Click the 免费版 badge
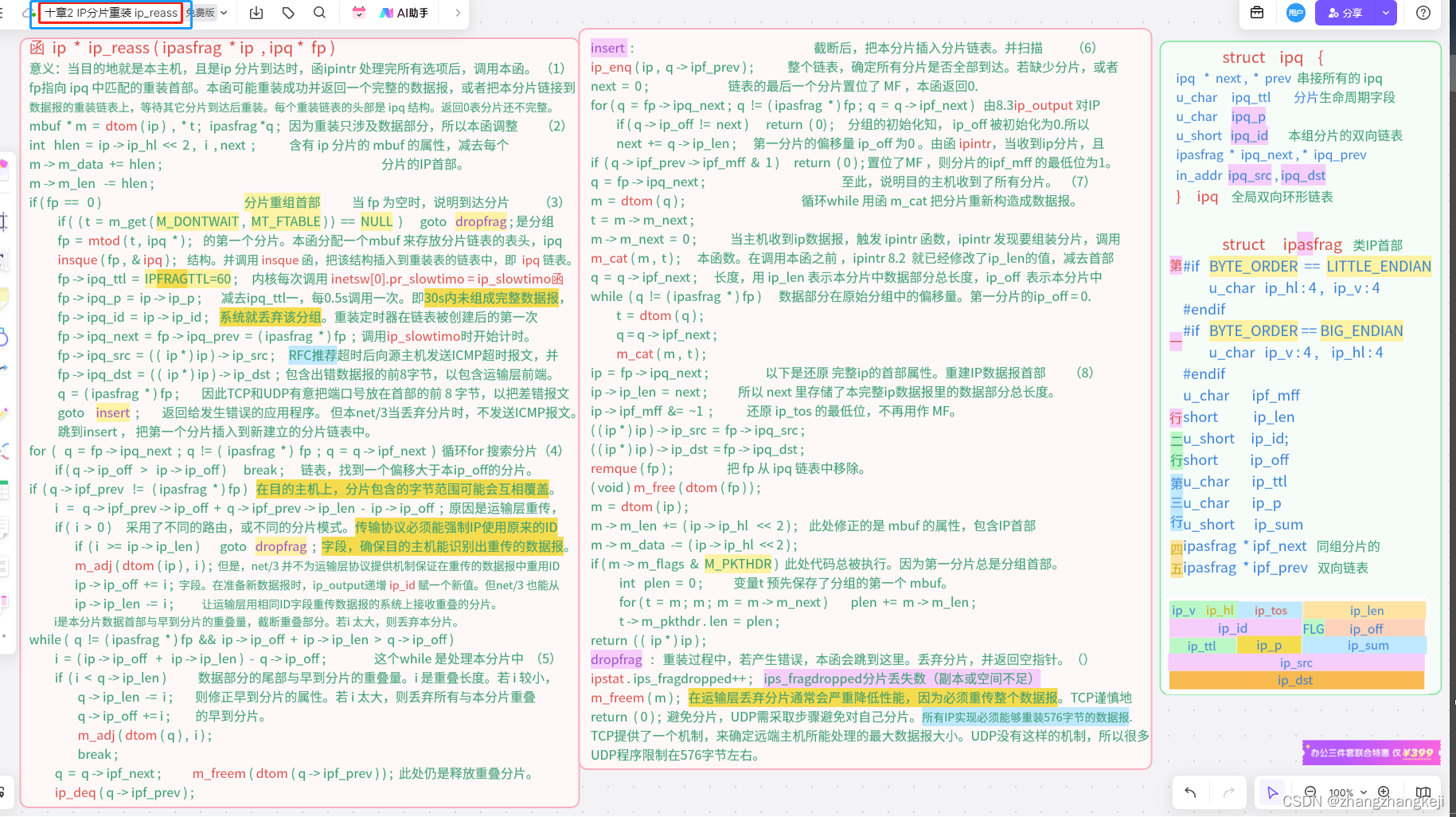This screenshot has width=1456, height=817. (x=201, y=13)
